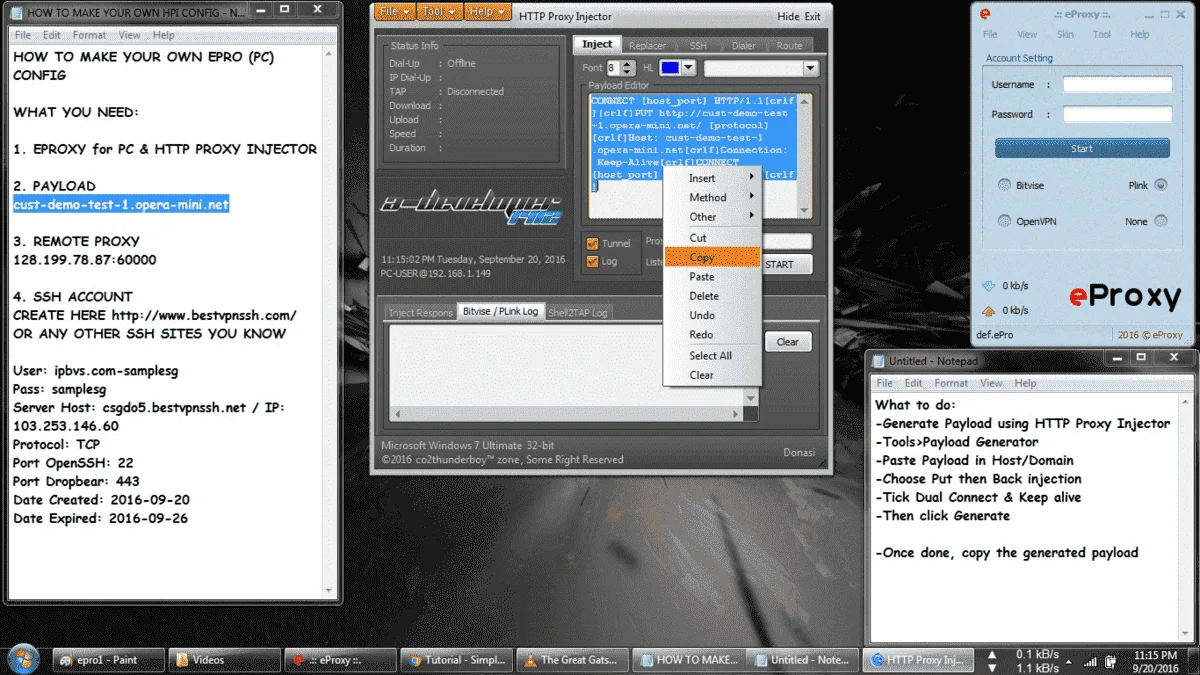Switch to the Replacer tab
Image resolution: width=1200 pixels, height=675 pixels.
pos(647,45)
